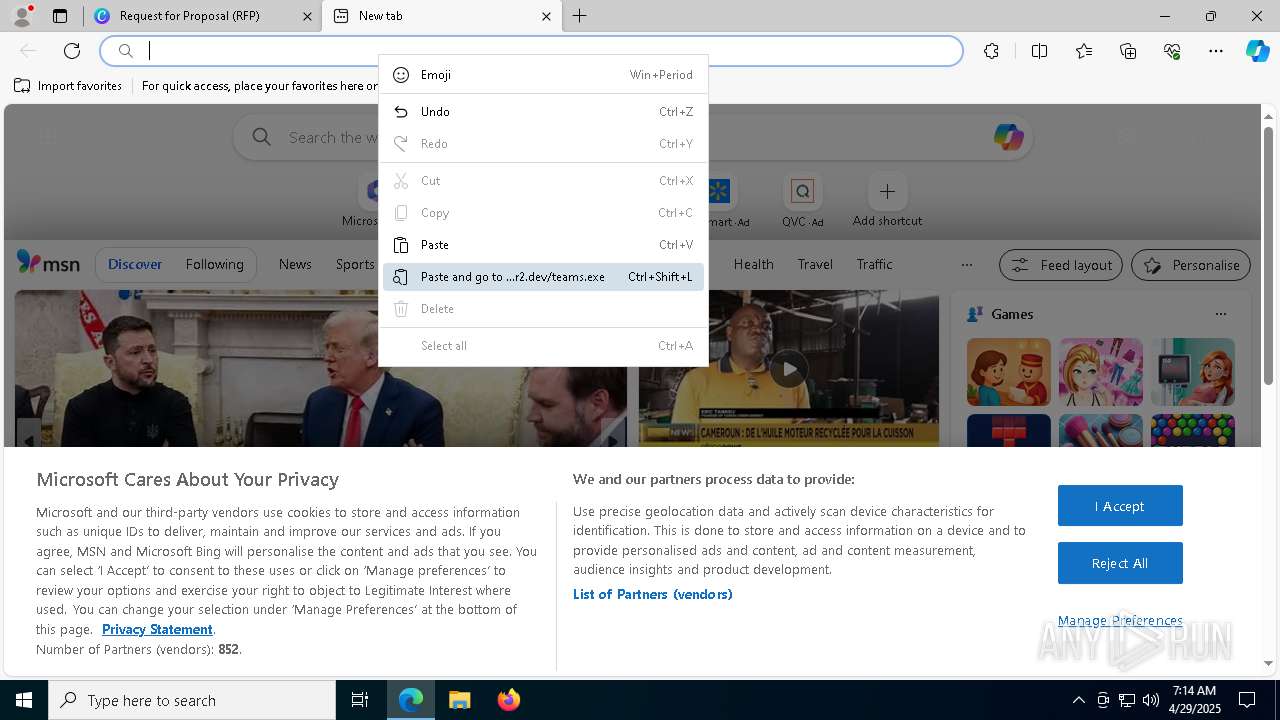Open the QVC shortcut tile
The height and width of the screenshot is (720, 1280).
pos(802,202)
